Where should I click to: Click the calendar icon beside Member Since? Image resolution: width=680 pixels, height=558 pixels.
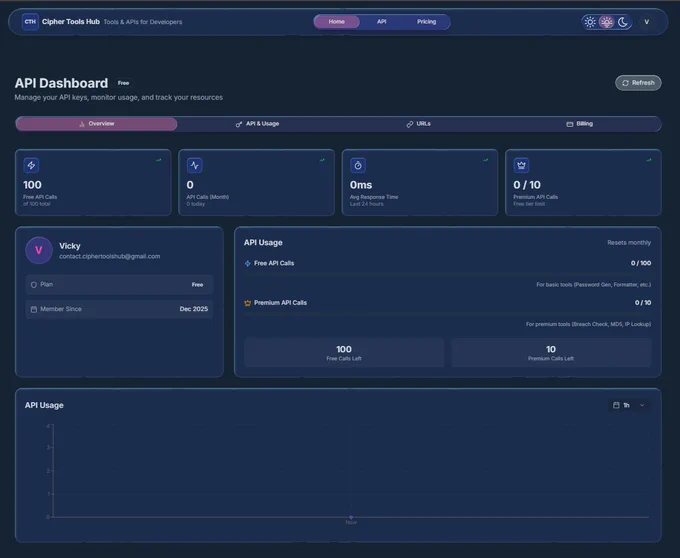point(34,309)
